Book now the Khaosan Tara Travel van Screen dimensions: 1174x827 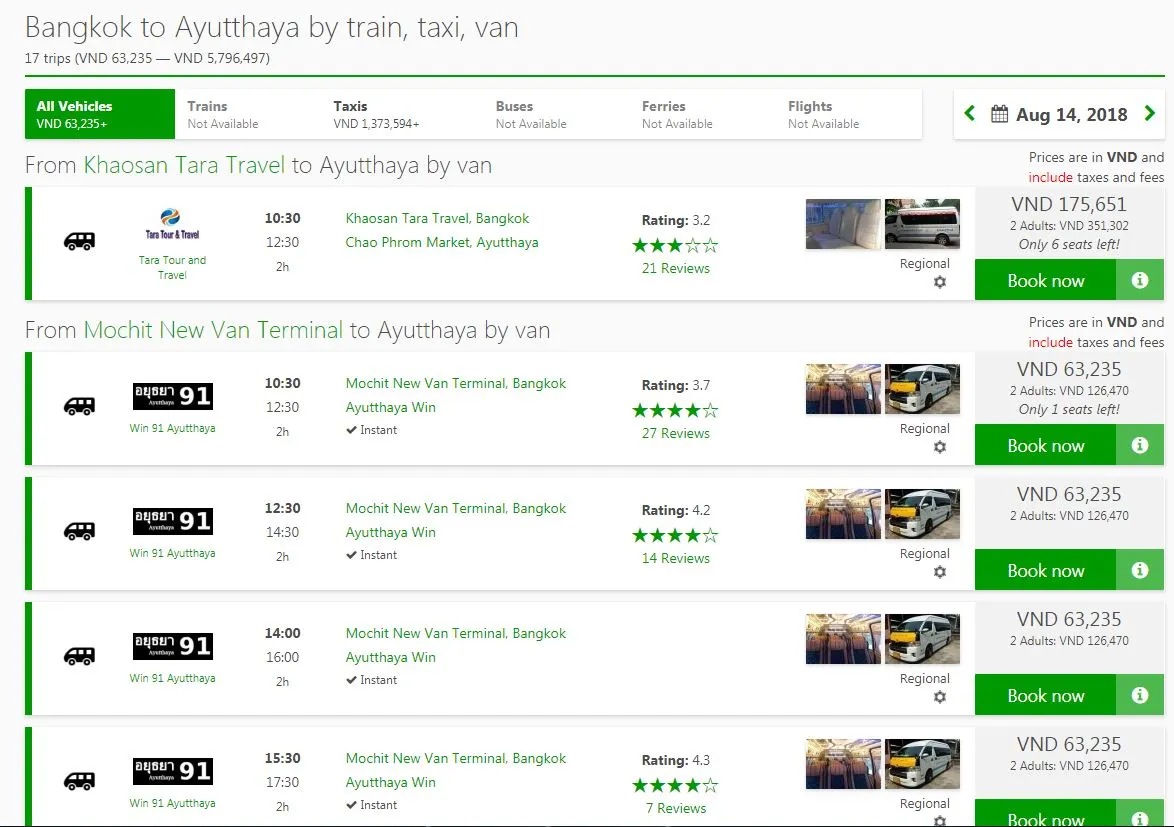point(1045,280)
